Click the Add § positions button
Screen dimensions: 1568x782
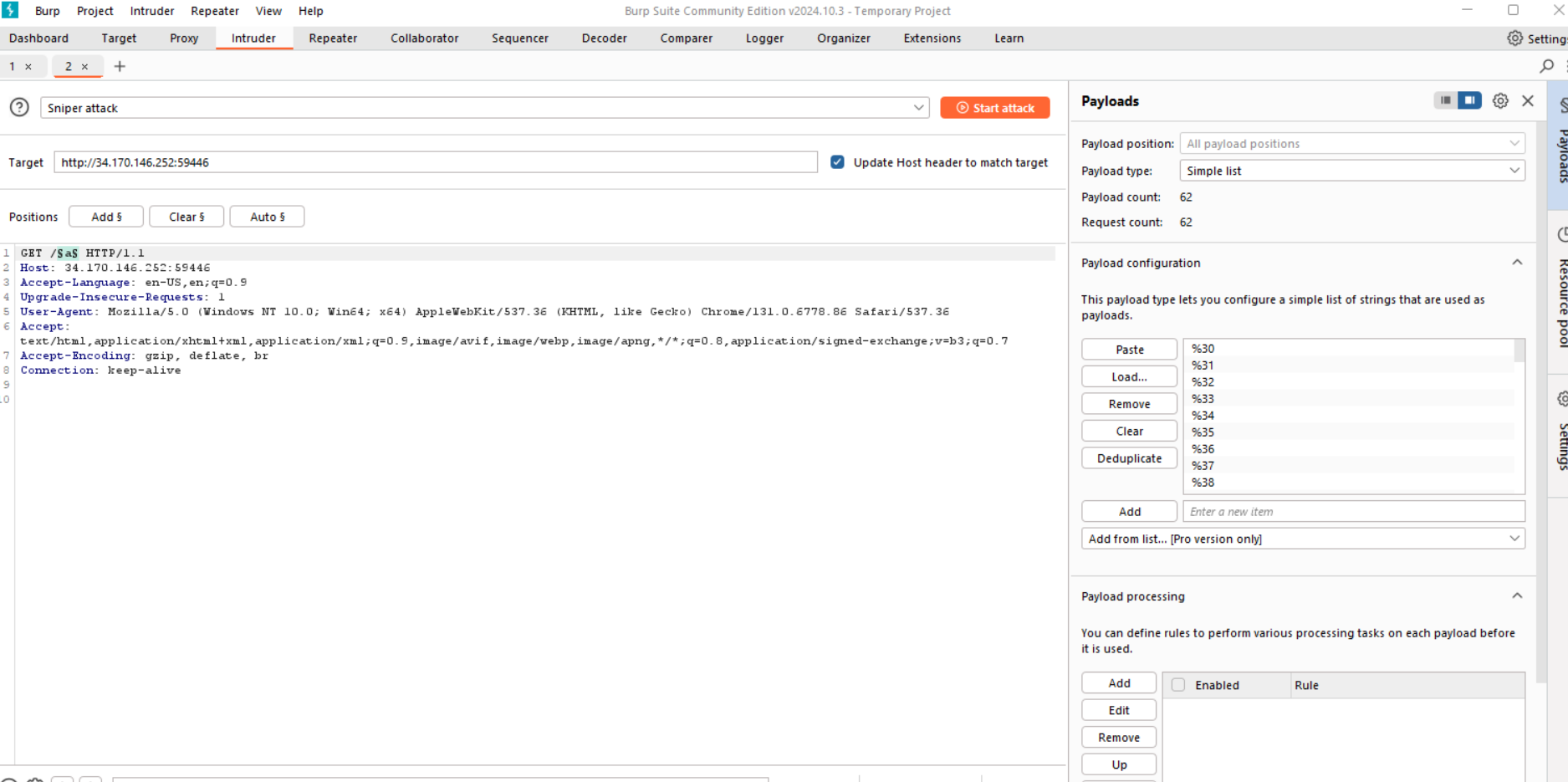[106, 217]
